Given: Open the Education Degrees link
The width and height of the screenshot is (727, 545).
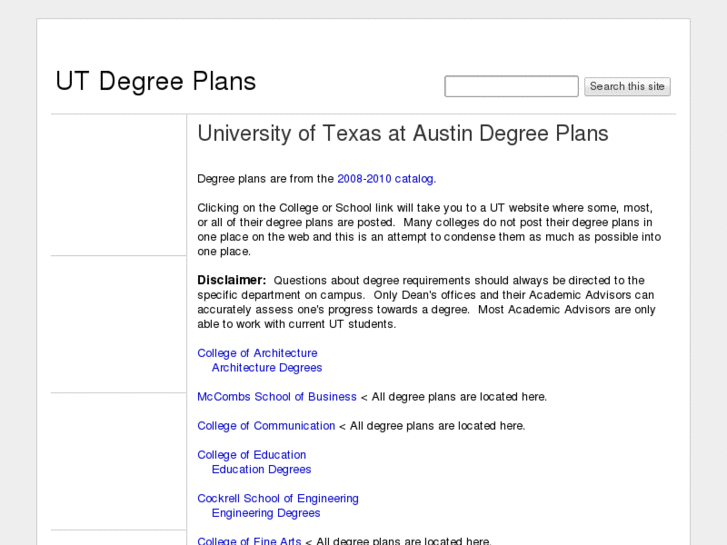Looking at the screenshot, I should pyautogui.click(x=261, y=470).
